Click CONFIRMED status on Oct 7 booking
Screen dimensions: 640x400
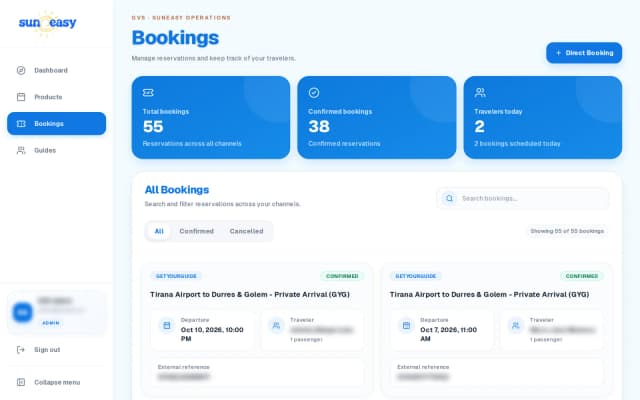click(582, 276)
